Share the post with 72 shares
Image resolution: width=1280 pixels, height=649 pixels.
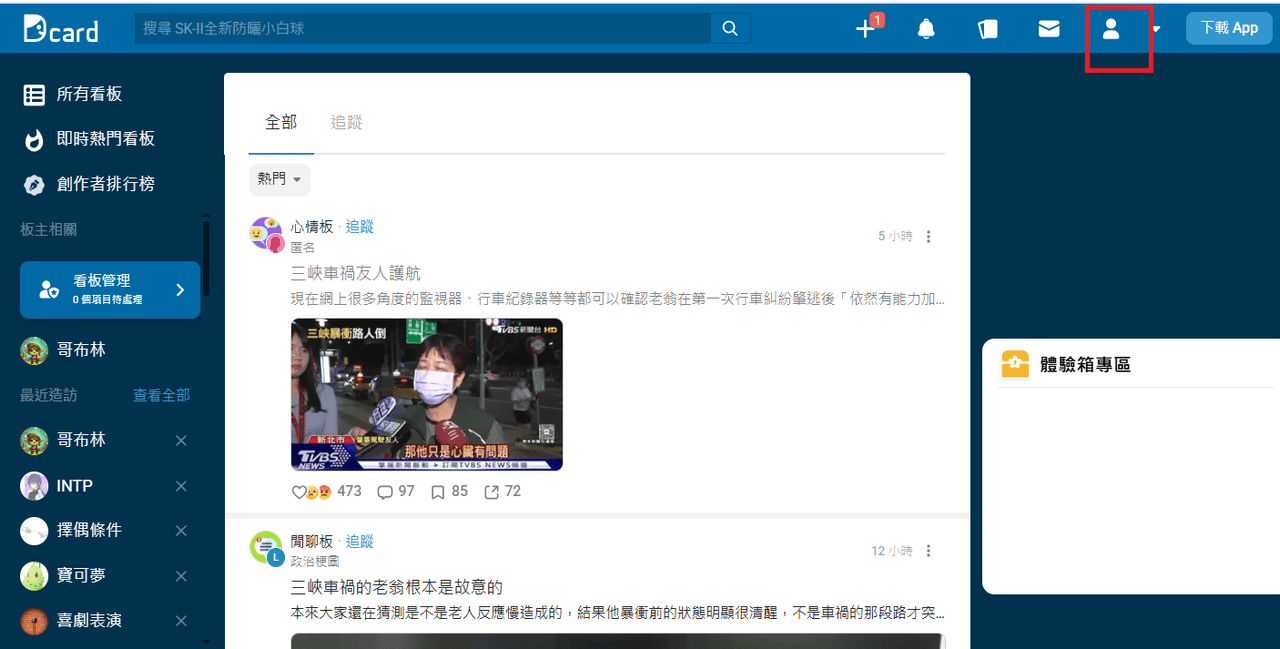[502, 492]
